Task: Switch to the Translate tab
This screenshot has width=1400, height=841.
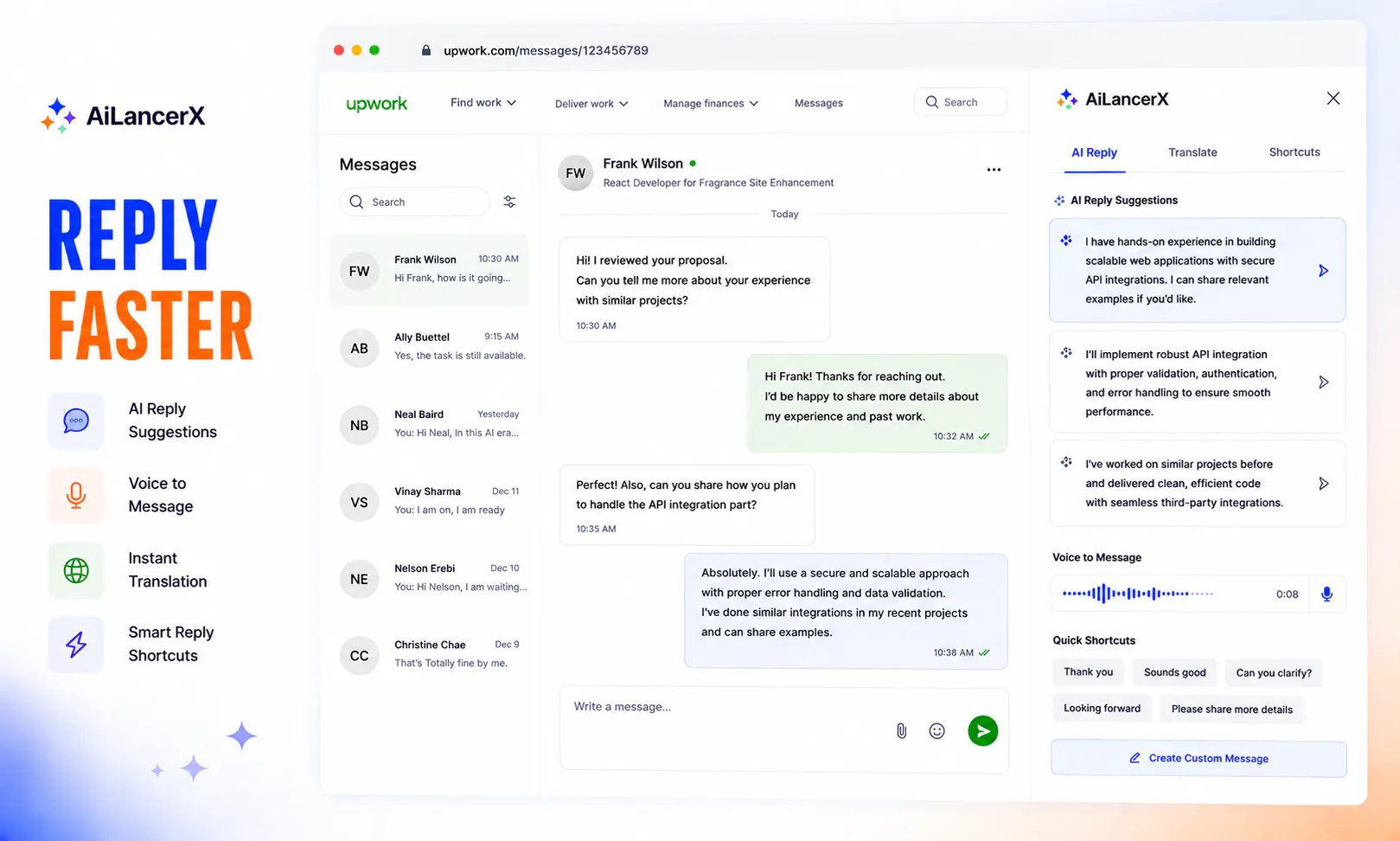Action: pos(1192,152)
